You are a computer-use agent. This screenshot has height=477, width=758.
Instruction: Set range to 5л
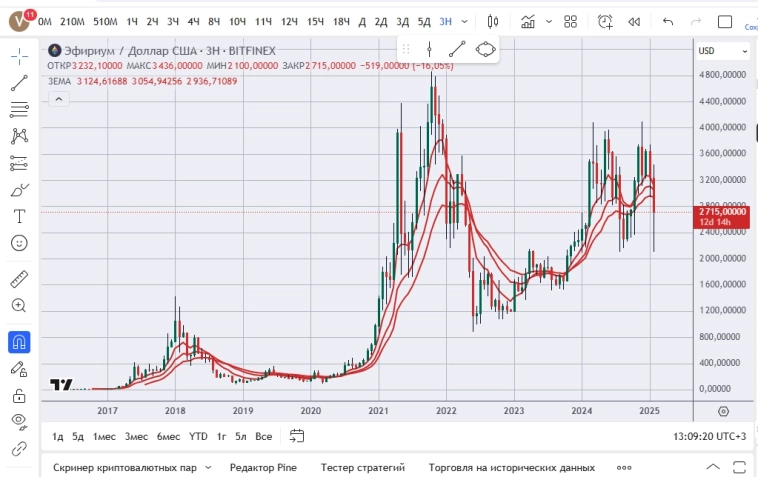[241, 436]
